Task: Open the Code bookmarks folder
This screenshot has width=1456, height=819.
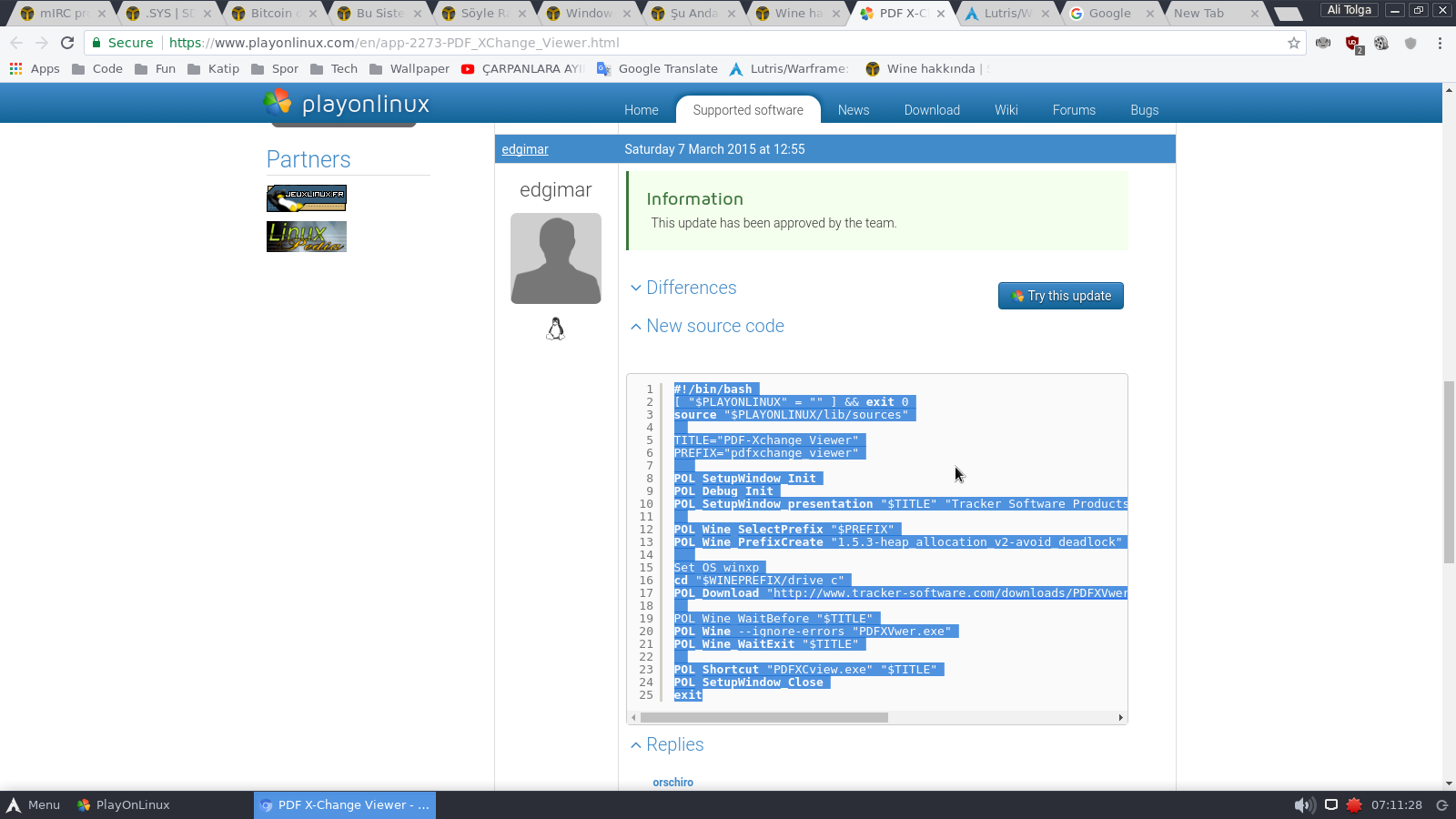Action: (x=97, y=68)
